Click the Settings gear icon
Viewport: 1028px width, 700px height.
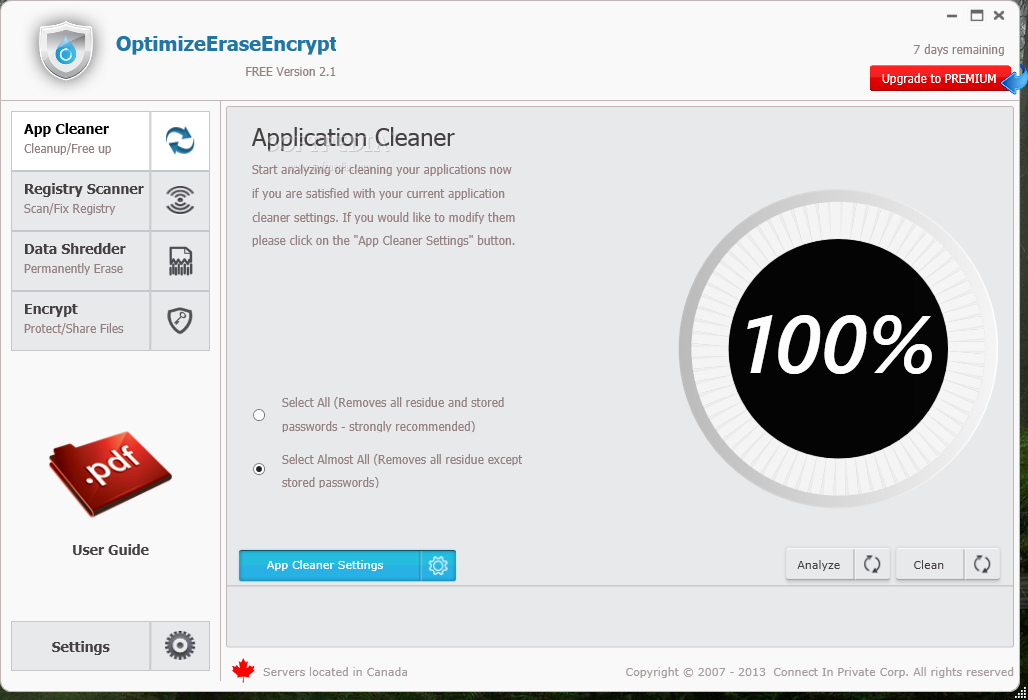click(180, 646)
